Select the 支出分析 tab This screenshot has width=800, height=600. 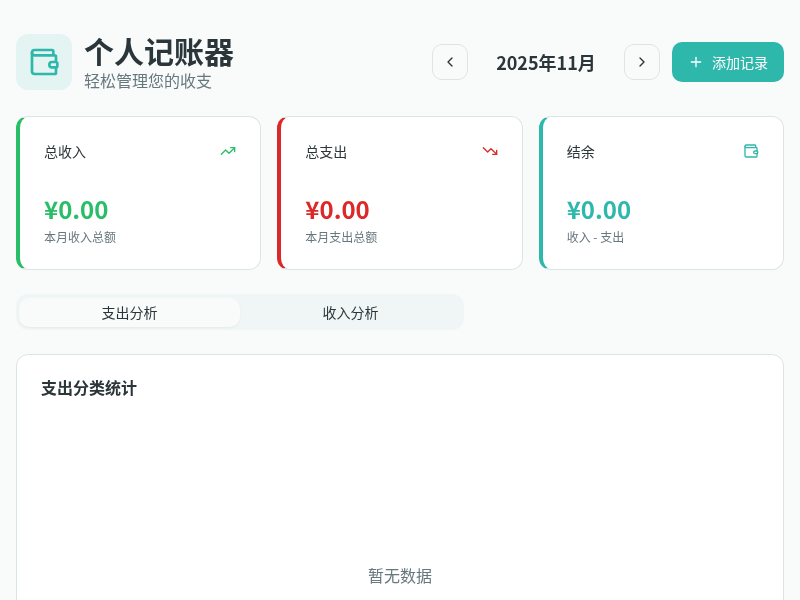click(x=128, y=312)
